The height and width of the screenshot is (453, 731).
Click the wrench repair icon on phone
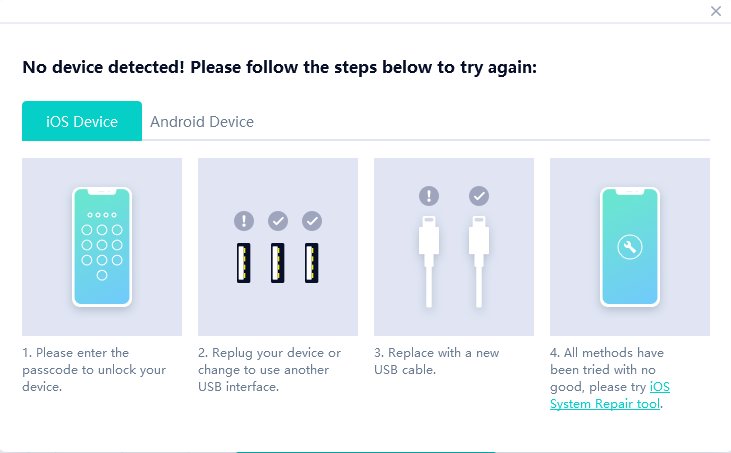[630, 248]
